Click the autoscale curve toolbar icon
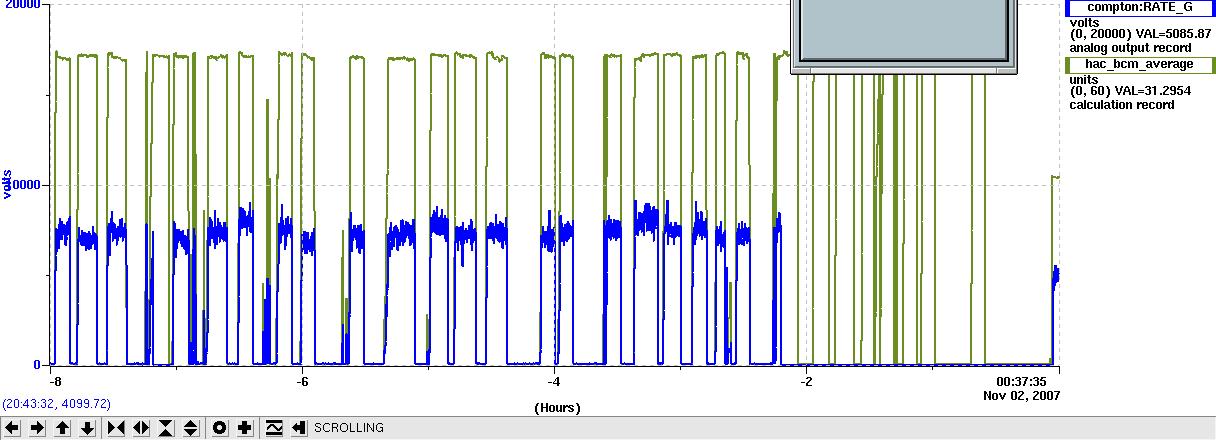This screenshot has height=440, width=1216. pyautogui.click(x=274, y=428)
